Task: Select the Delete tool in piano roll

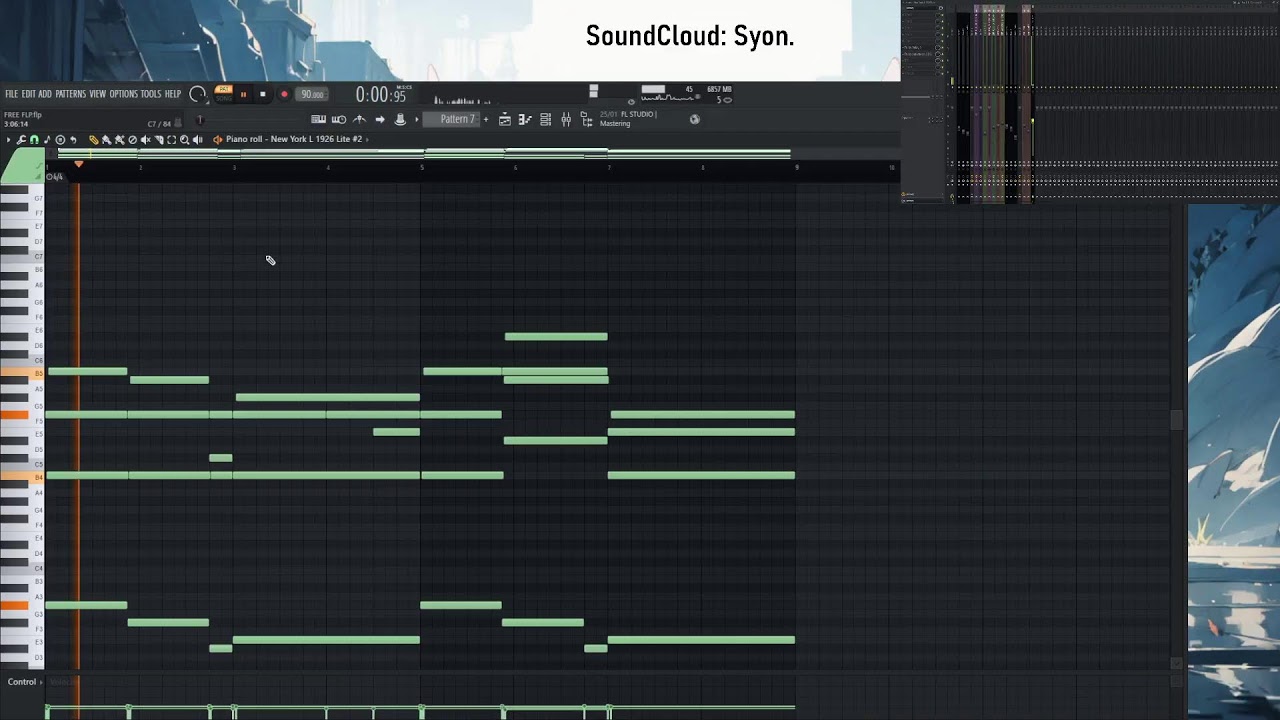Action: point(133,139)
